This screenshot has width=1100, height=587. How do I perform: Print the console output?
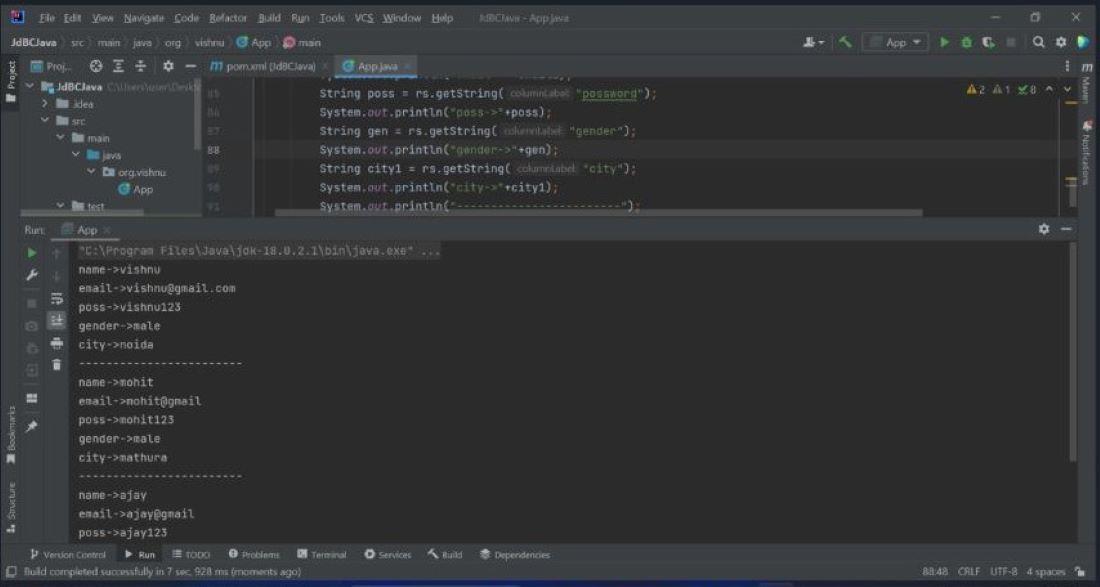57,343
